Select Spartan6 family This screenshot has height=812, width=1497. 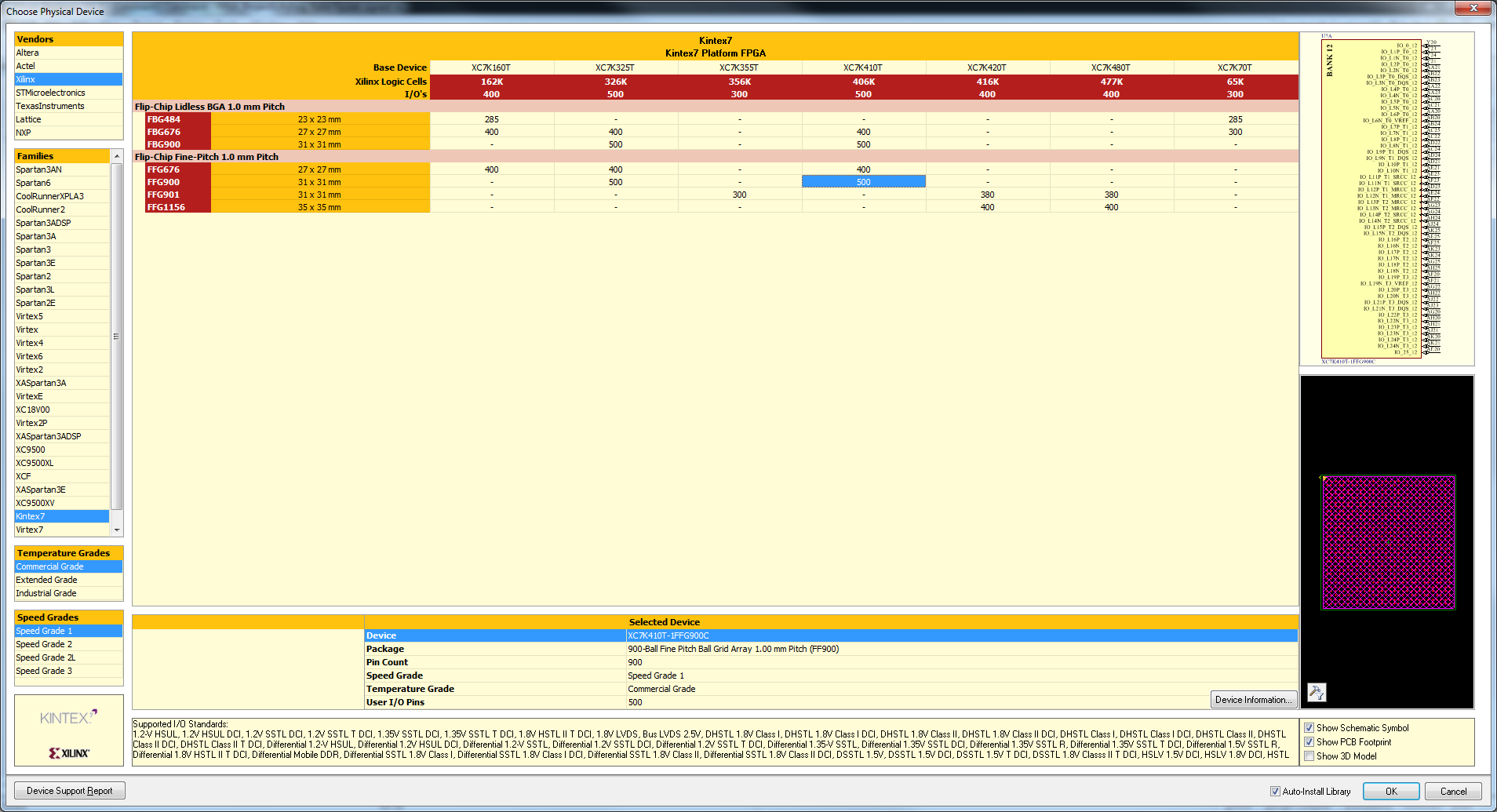pyautogui.click(x=62, y=183)
